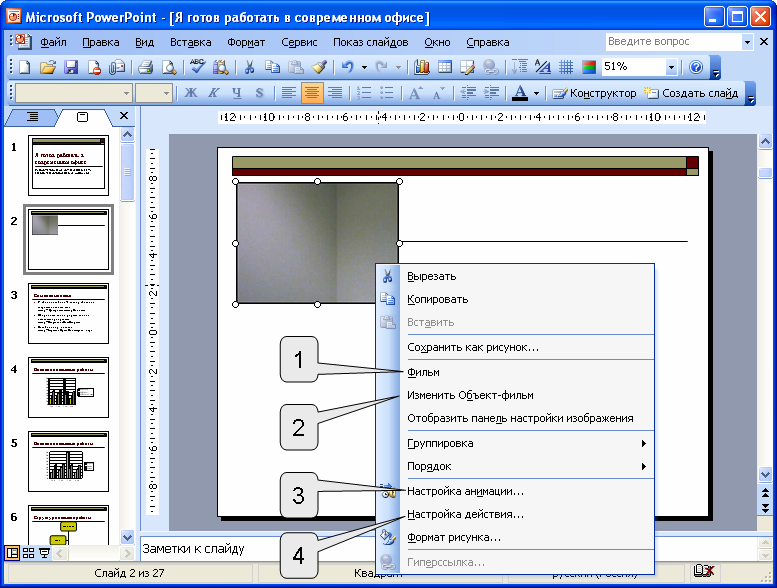The width and height of the screenshot is (777, 588).
Task: Expand standard toolbar options arrow
Action: [715, 67]
